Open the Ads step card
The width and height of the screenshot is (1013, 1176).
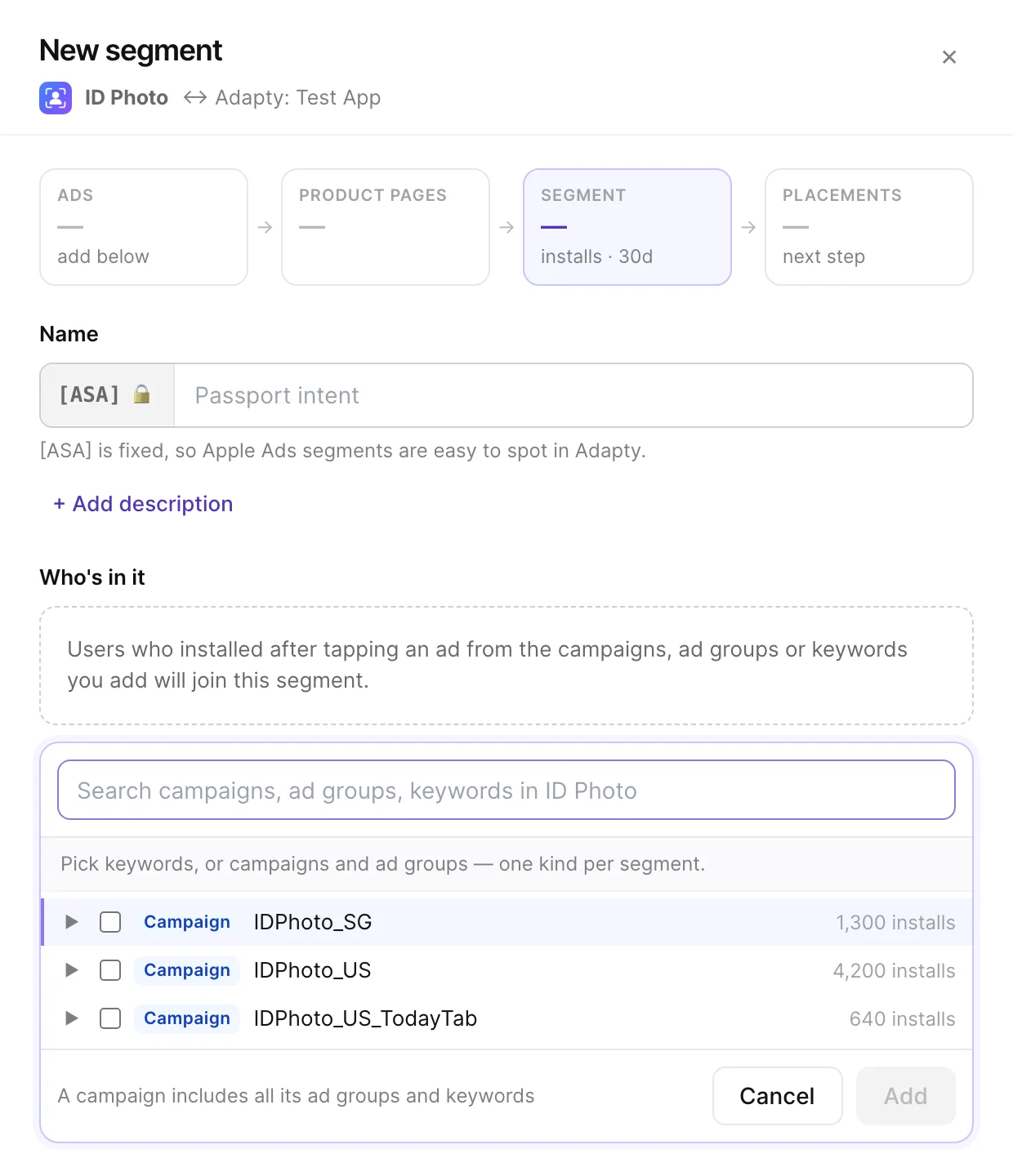click(x=144, y=227)
